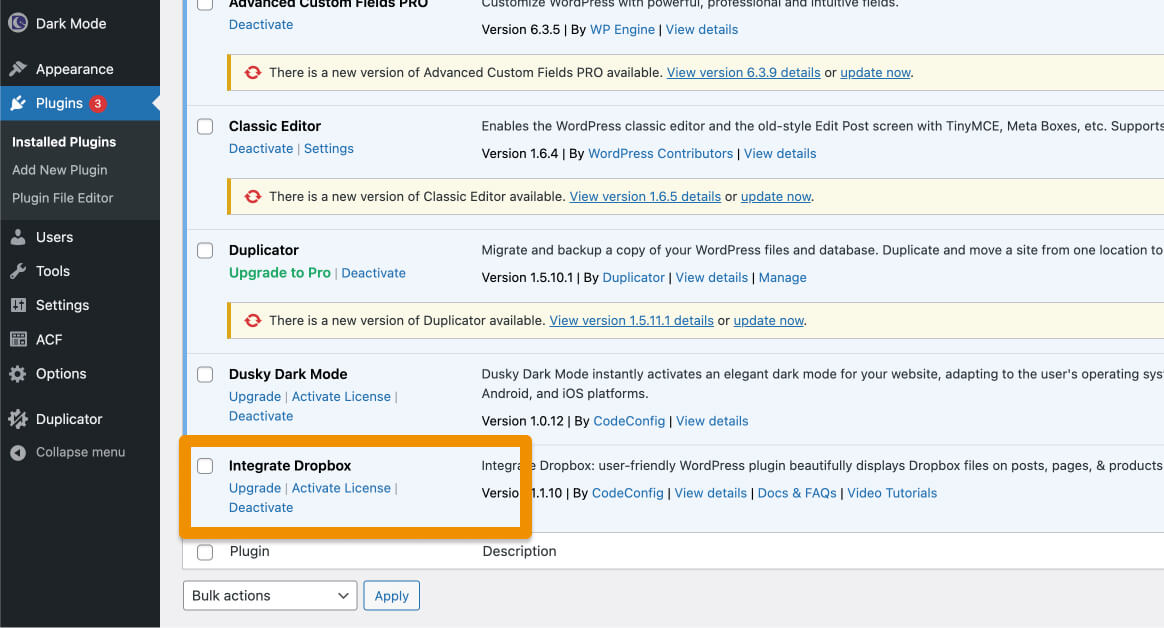Click the Tools wrench icon
This screenshot has height=628, width=1164.
(x=18, y=272)
